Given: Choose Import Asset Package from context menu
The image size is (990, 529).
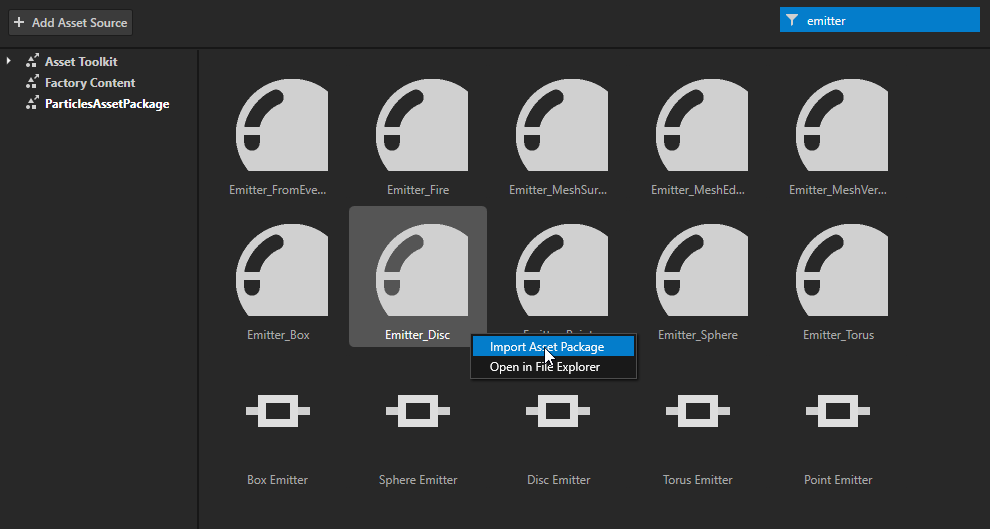Looking at the screenshot, I should 554,347.
